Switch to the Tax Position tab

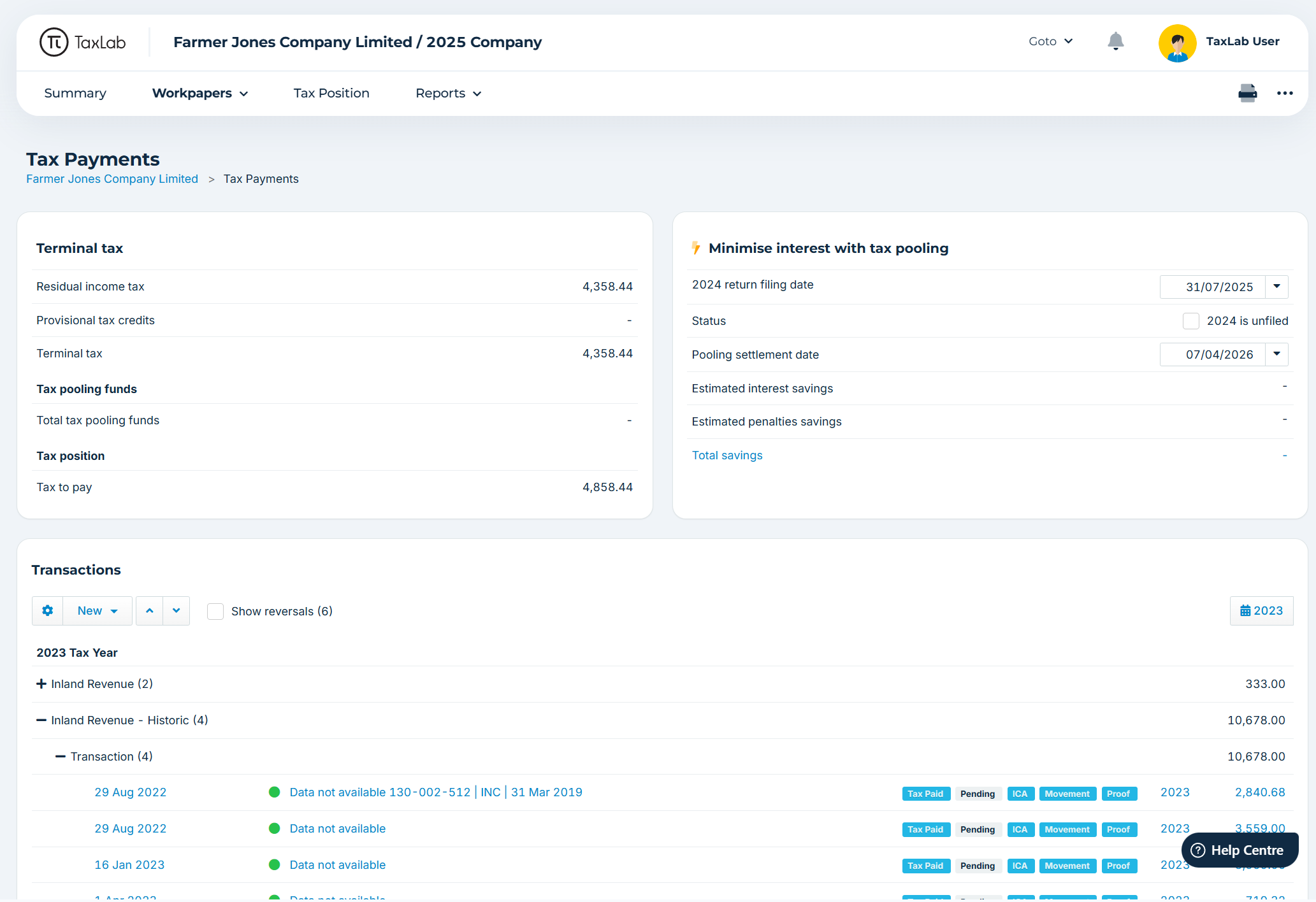point(331,93)
